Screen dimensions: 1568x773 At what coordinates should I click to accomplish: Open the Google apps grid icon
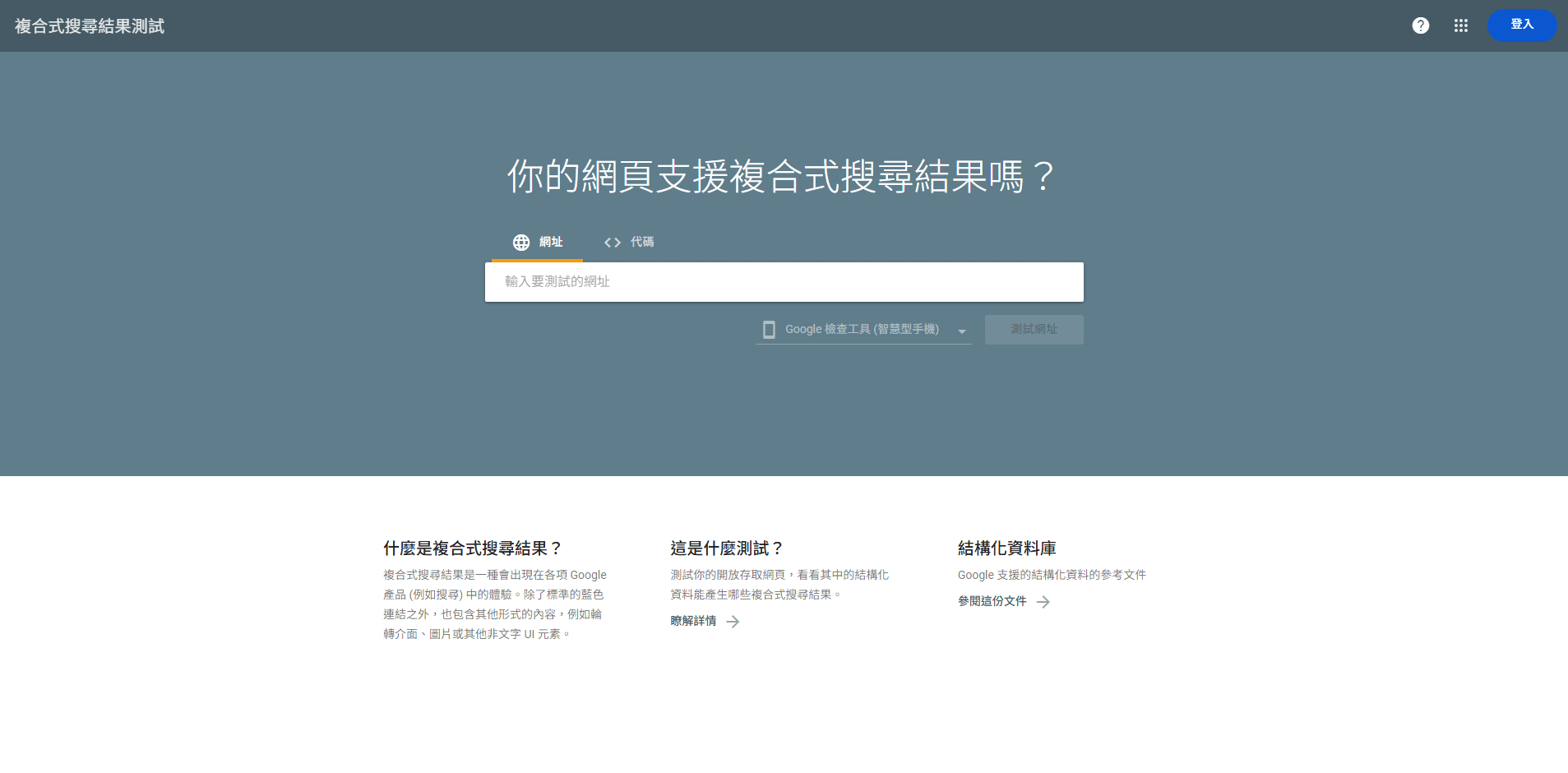pyautogui.click(x=1460, y=25)
